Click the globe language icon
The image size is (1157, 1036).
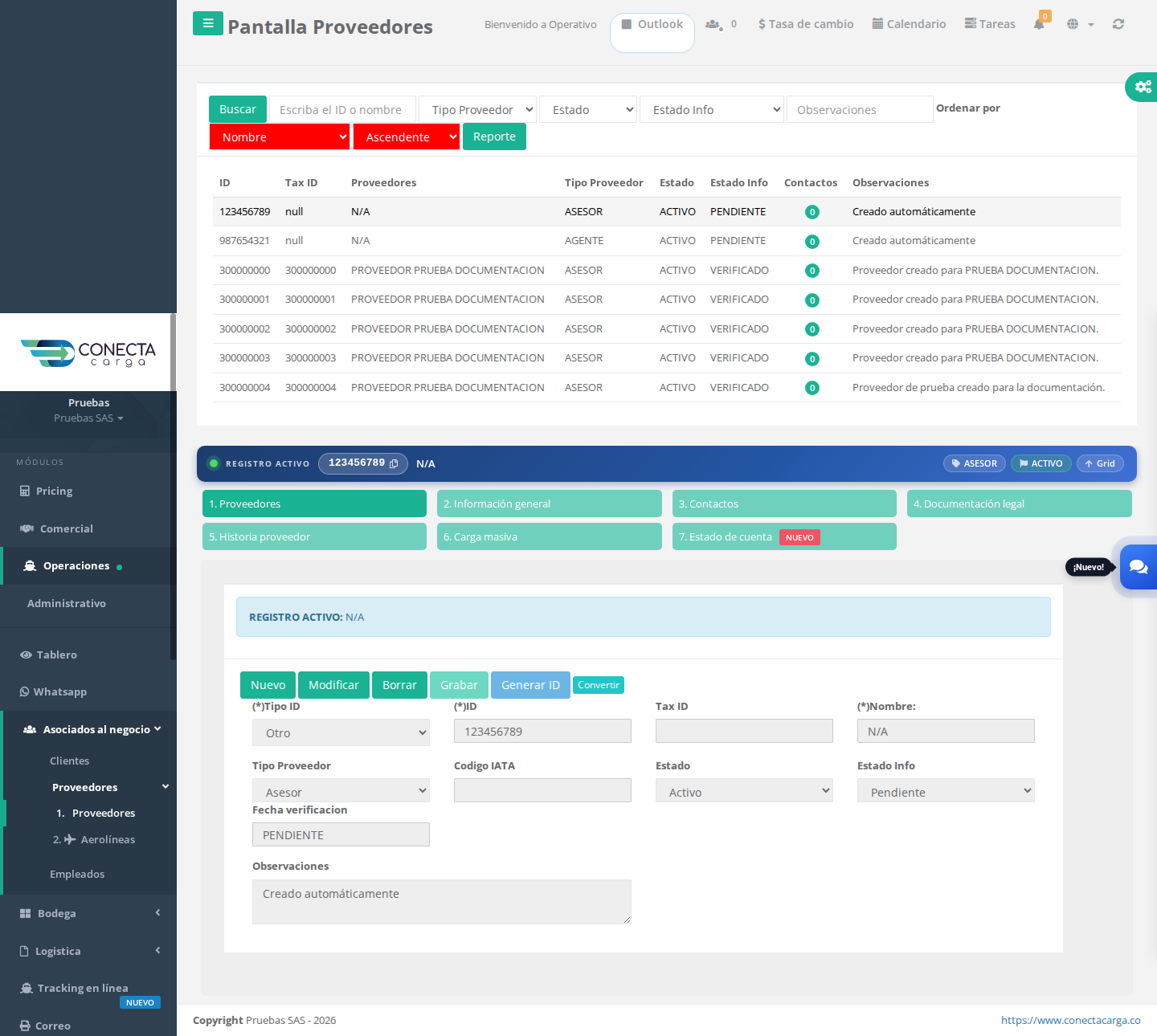click(x=1073, y=24)
